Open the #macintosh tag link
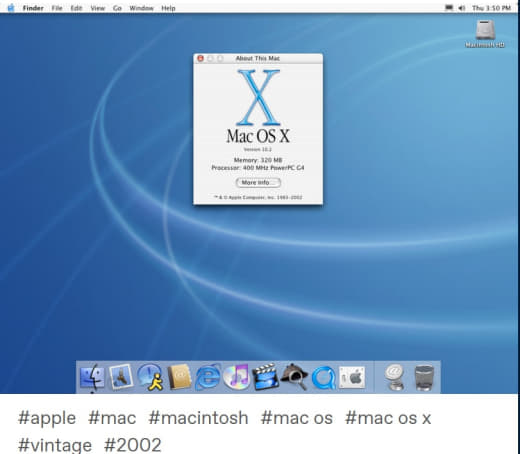The image size is (520, 454). 198,418
